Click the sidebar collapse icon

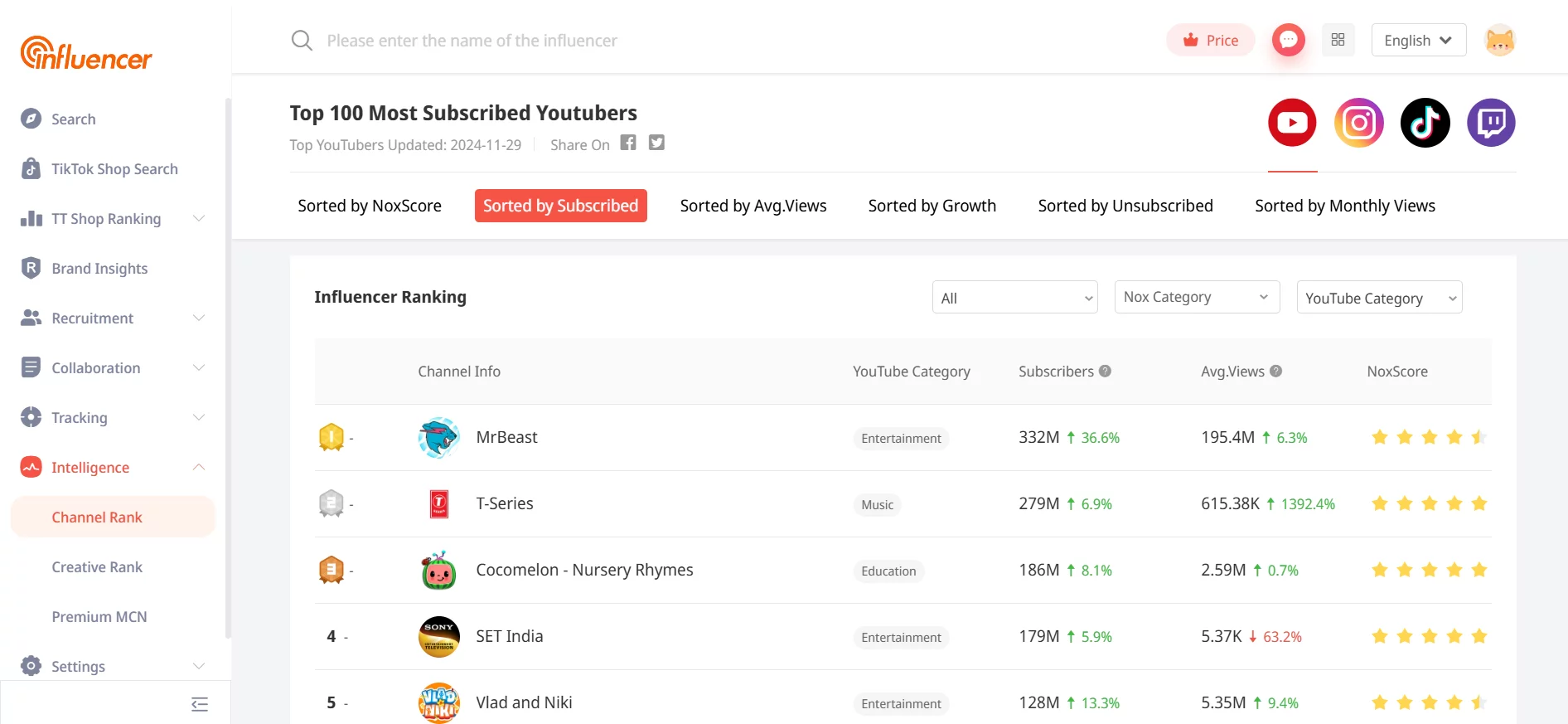click(x=200, y=704)
